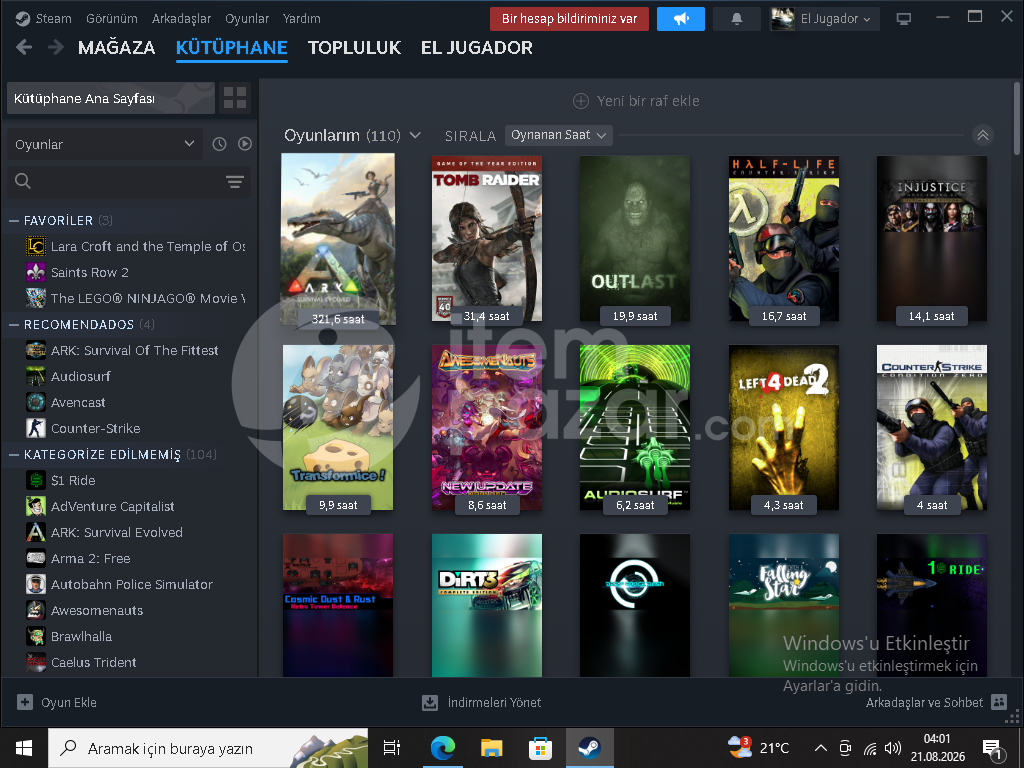Open the Yardım menu

(x=302, y=18)
